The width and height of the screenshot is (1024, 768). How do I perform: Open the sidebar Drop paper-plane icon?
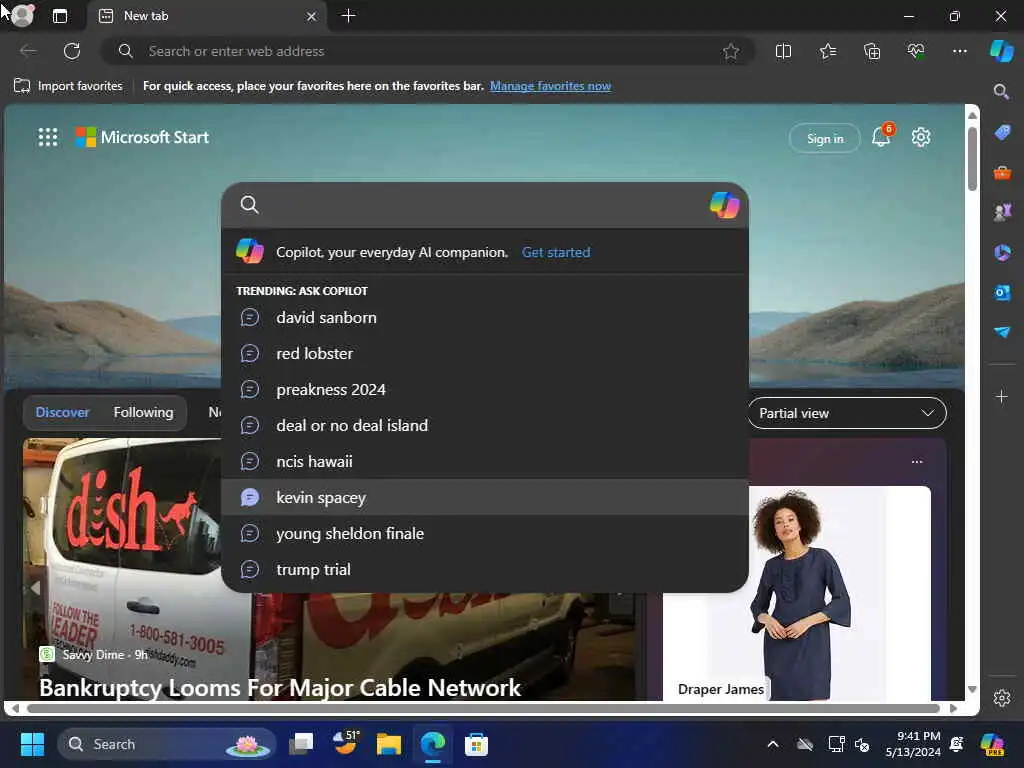tap(1002, 332)
